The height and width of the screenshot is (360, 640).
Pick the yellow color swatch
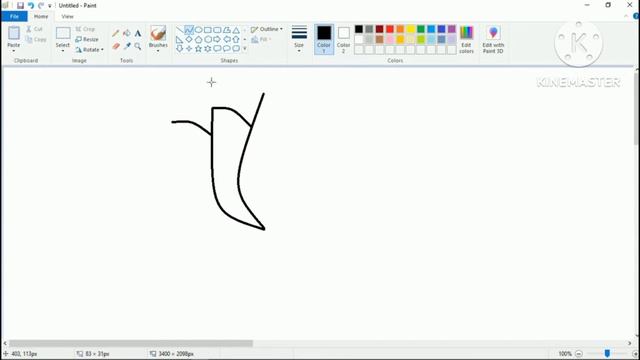pos(411,29)
